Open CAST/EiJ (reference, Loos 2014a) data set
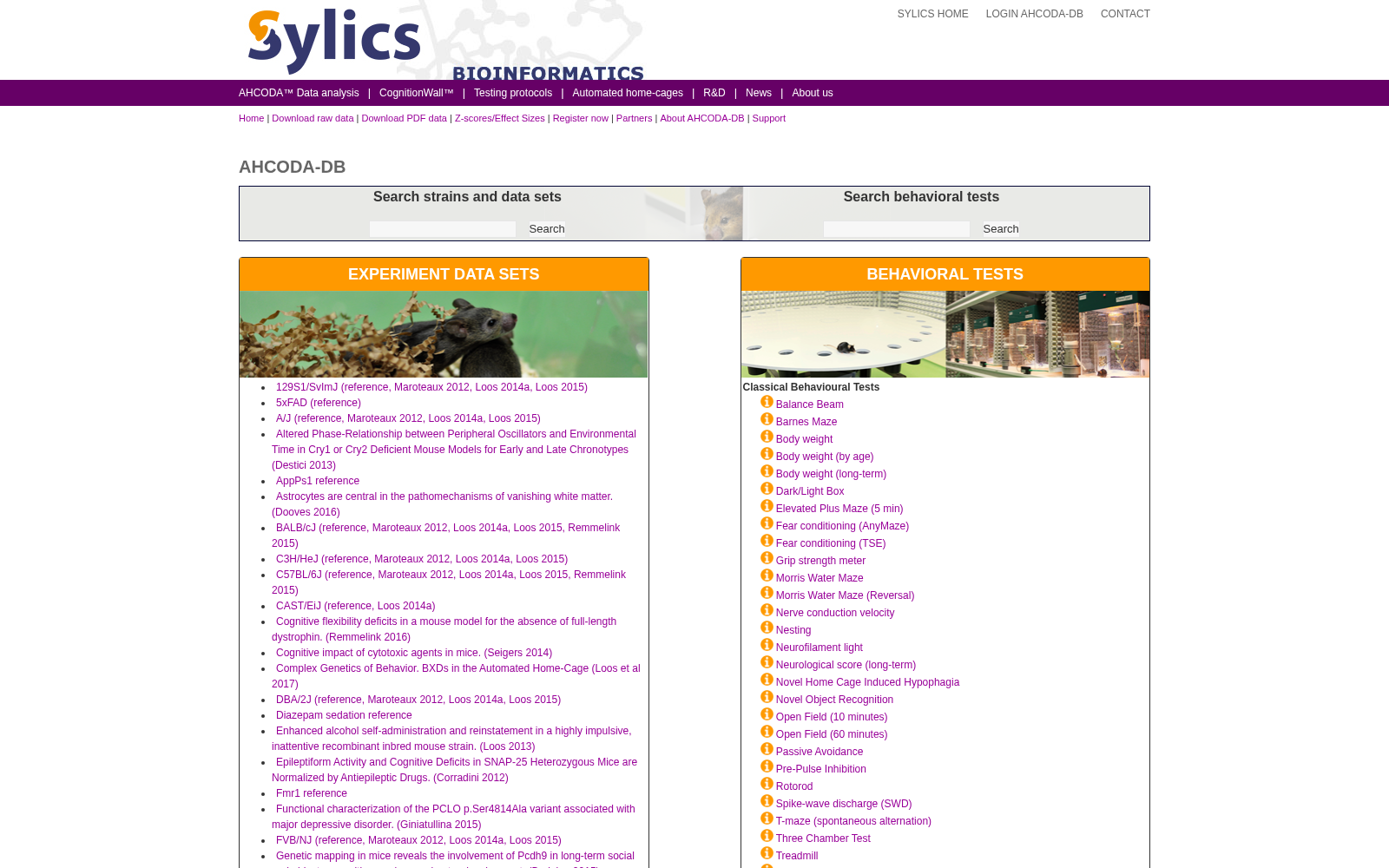 click(356, 606)
